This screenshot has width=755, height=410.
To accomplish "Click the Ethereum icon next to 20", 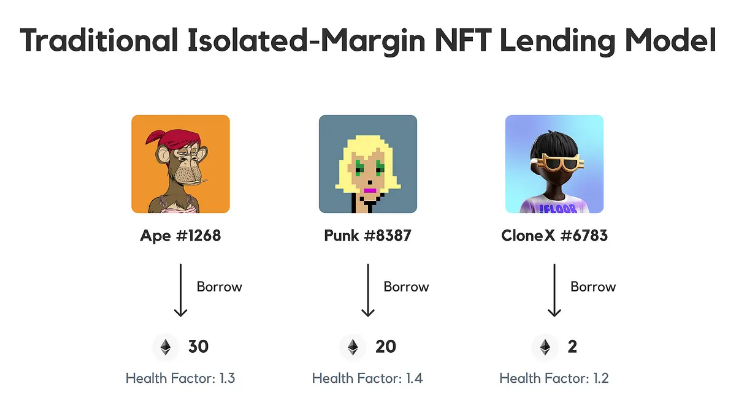I will point(352,347).
